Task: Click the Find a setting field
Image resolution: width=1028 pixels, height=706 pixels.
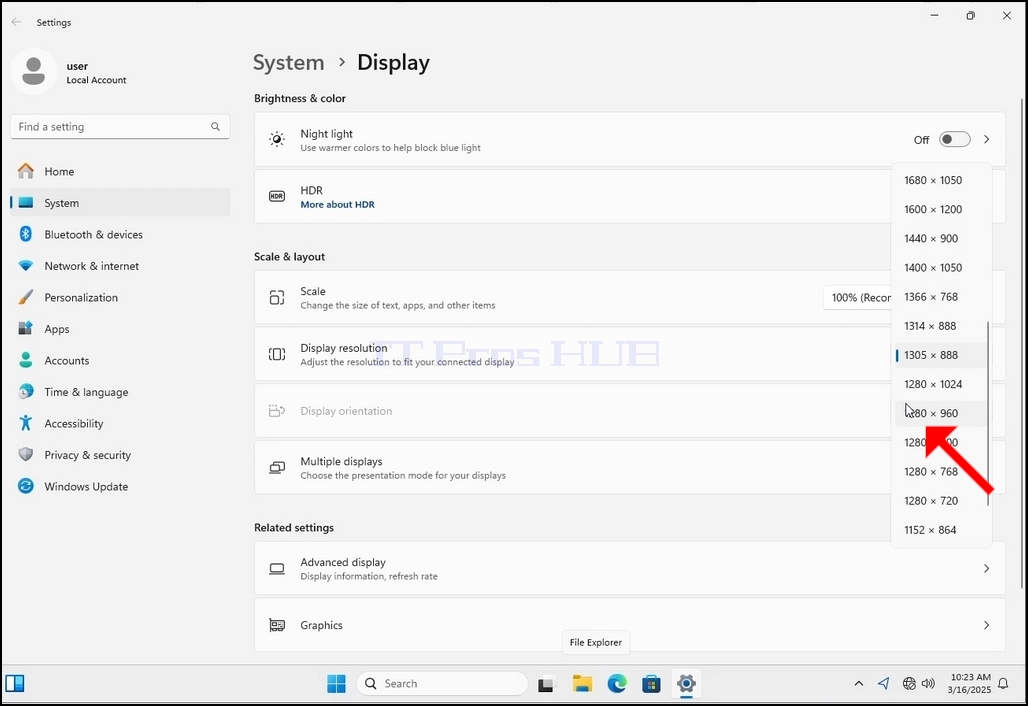Action: [120, 127]
